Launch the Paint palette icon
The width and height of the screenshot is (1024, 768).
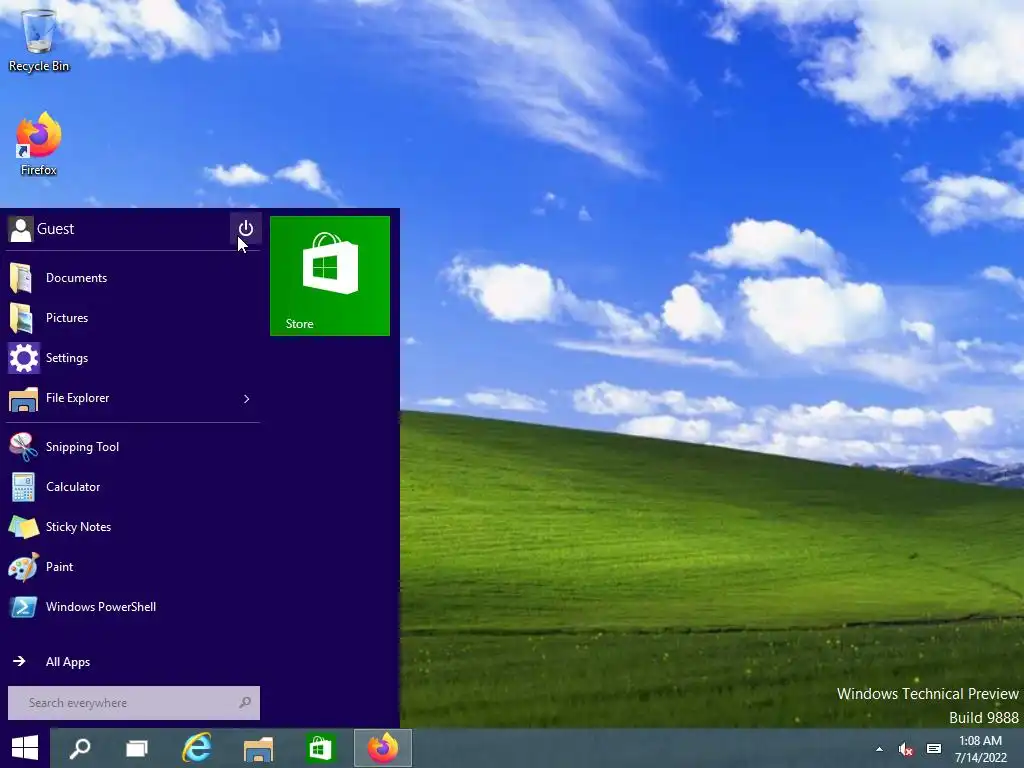coord(24,567)
